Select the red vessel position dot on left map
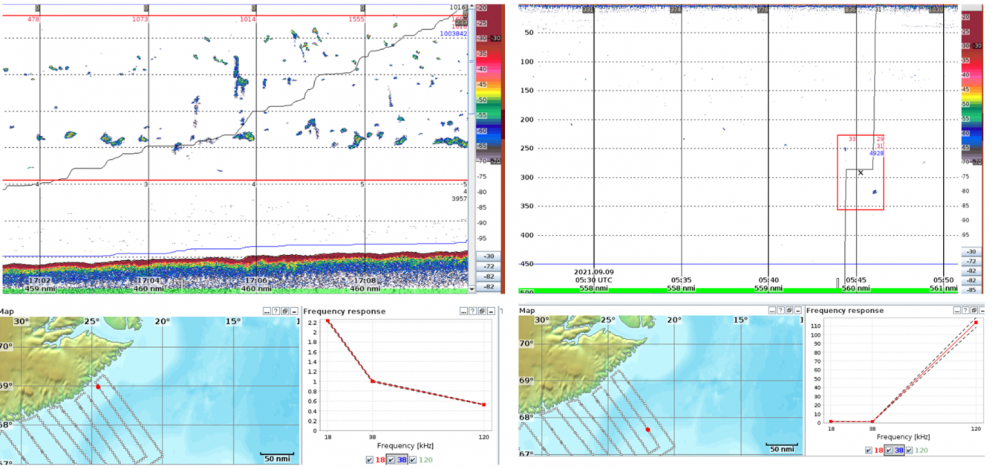The width and height of the screenshot is (992, 469). [x=98, y=386]
